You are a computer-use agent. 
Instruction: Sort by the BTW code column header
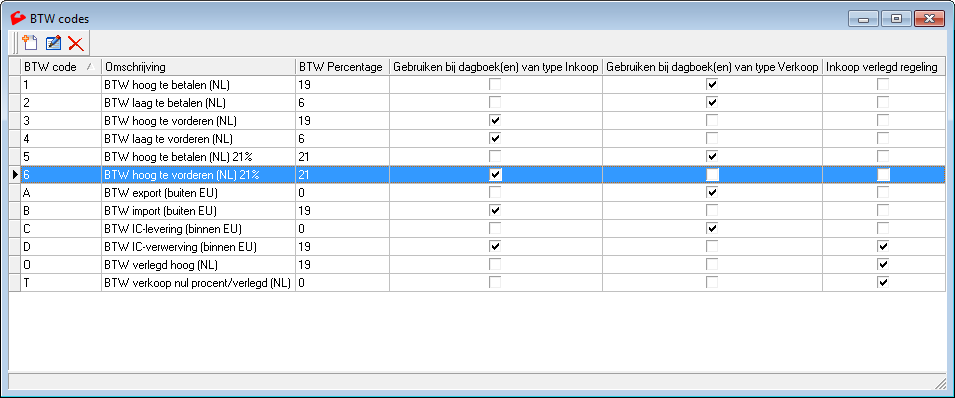(61, 67)
